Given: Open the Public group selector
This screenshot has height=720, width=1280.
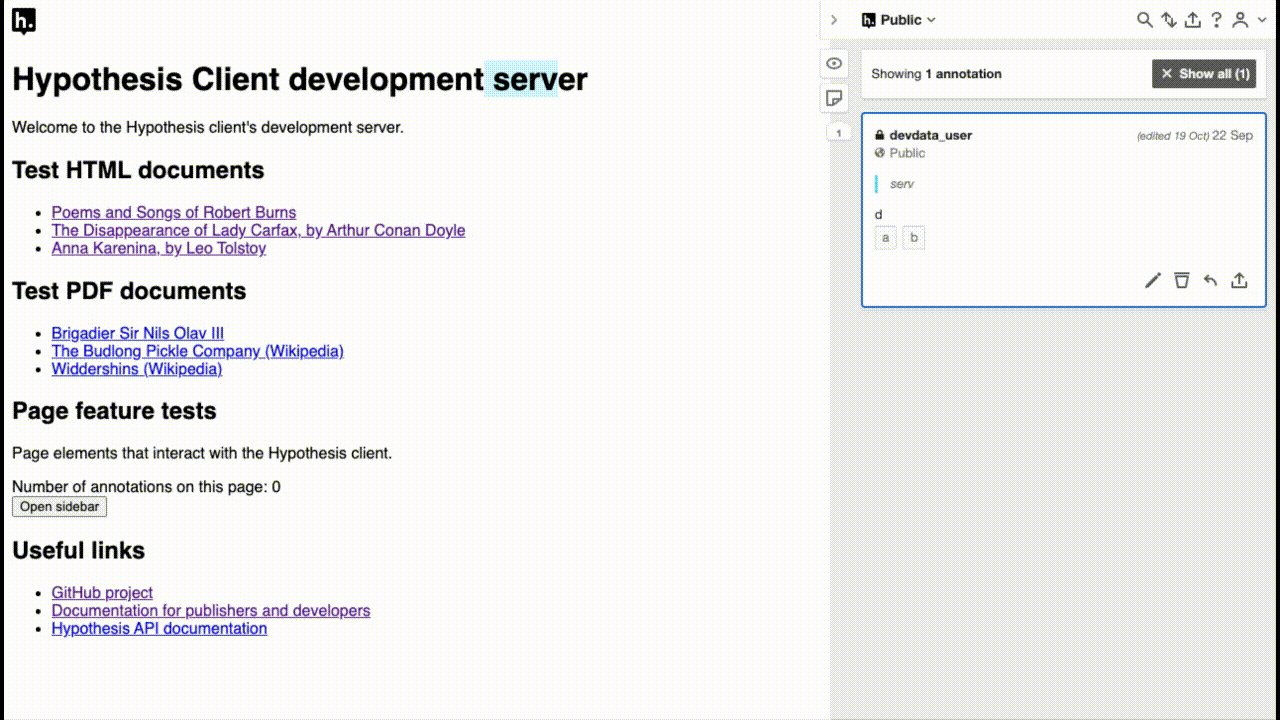Looking at the screenshot, I should click(x=897, y=19).
